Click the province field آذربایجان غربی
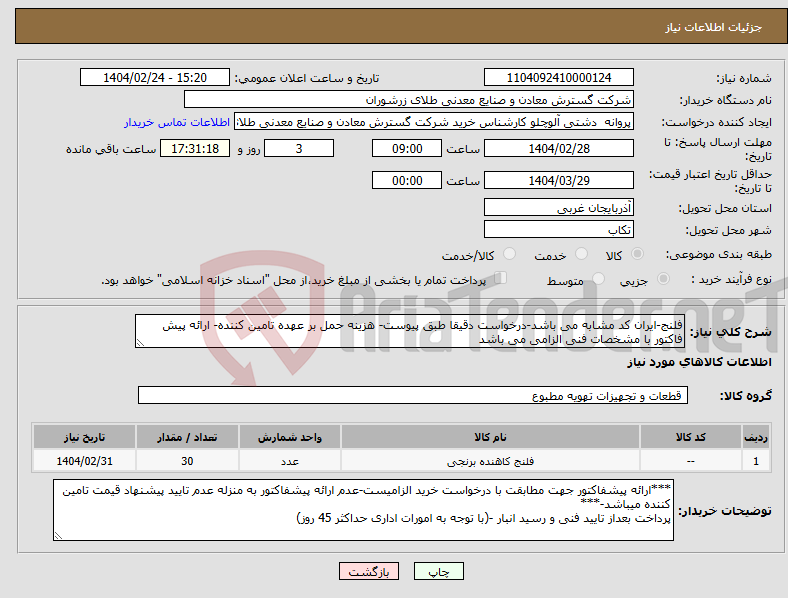788x598 pixels. 558,207
